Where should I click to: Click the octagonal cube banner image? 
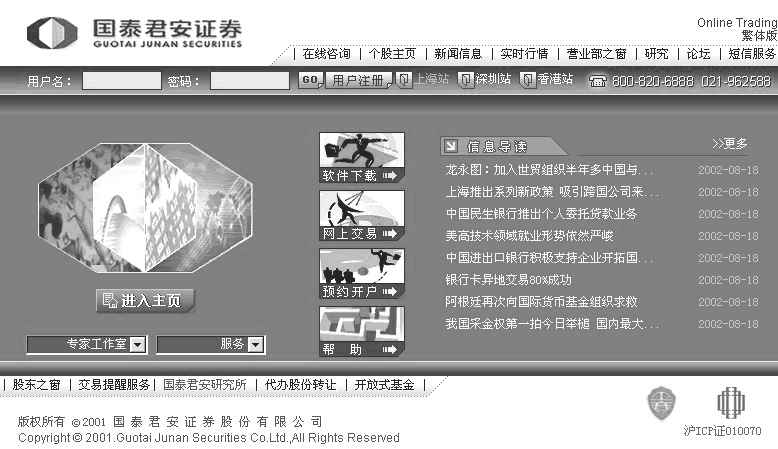coord(145,207)
